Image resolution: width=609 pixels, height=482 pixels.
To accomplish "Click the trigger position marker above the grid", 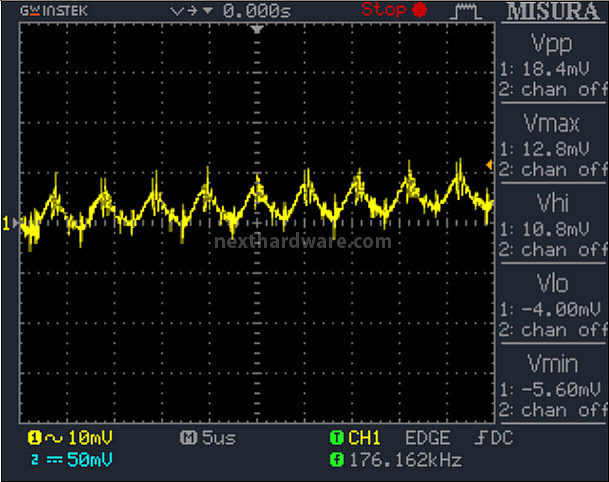I will coord(257,30).
